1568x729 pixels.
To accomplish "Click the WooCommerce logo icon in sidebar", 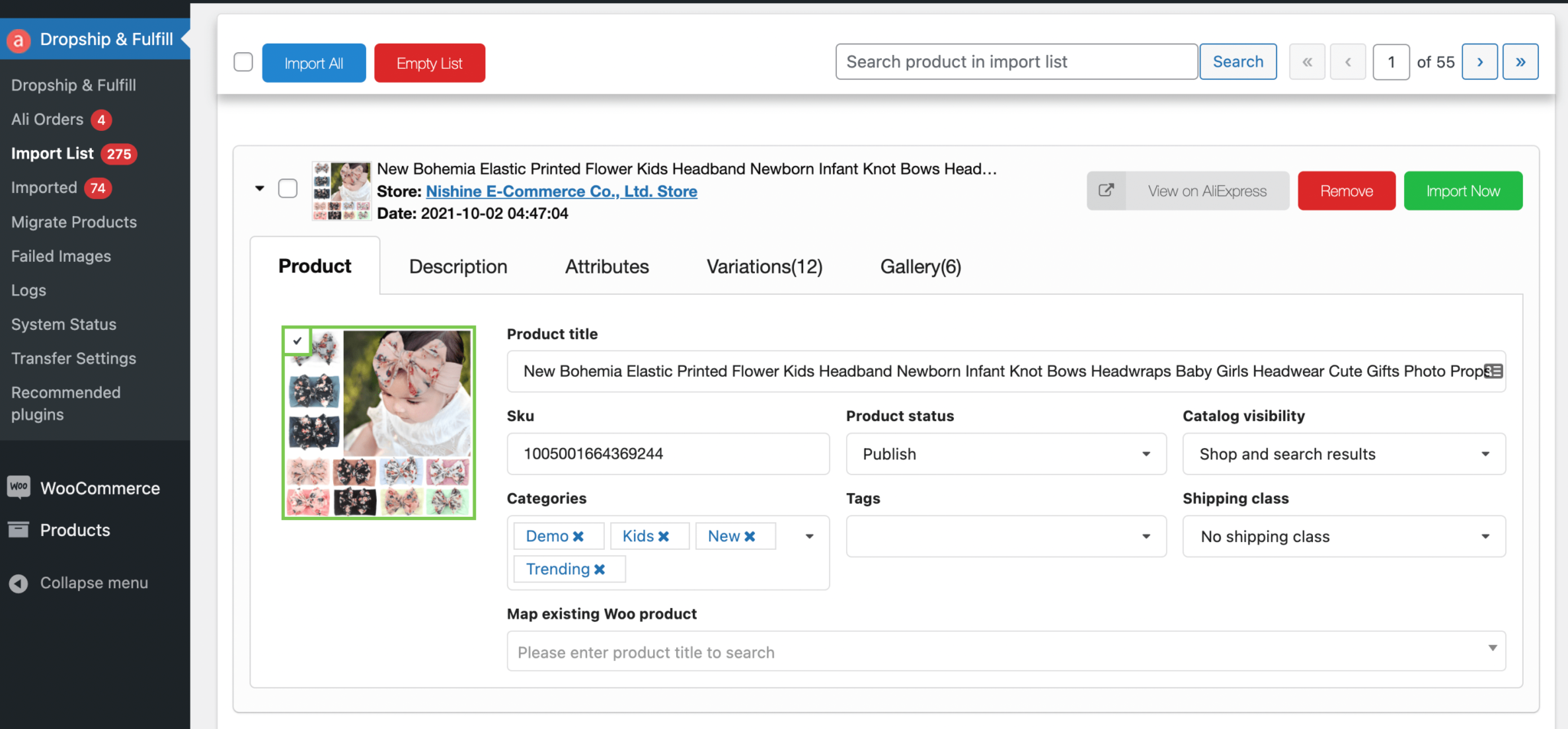I will (x=18, y=487).
